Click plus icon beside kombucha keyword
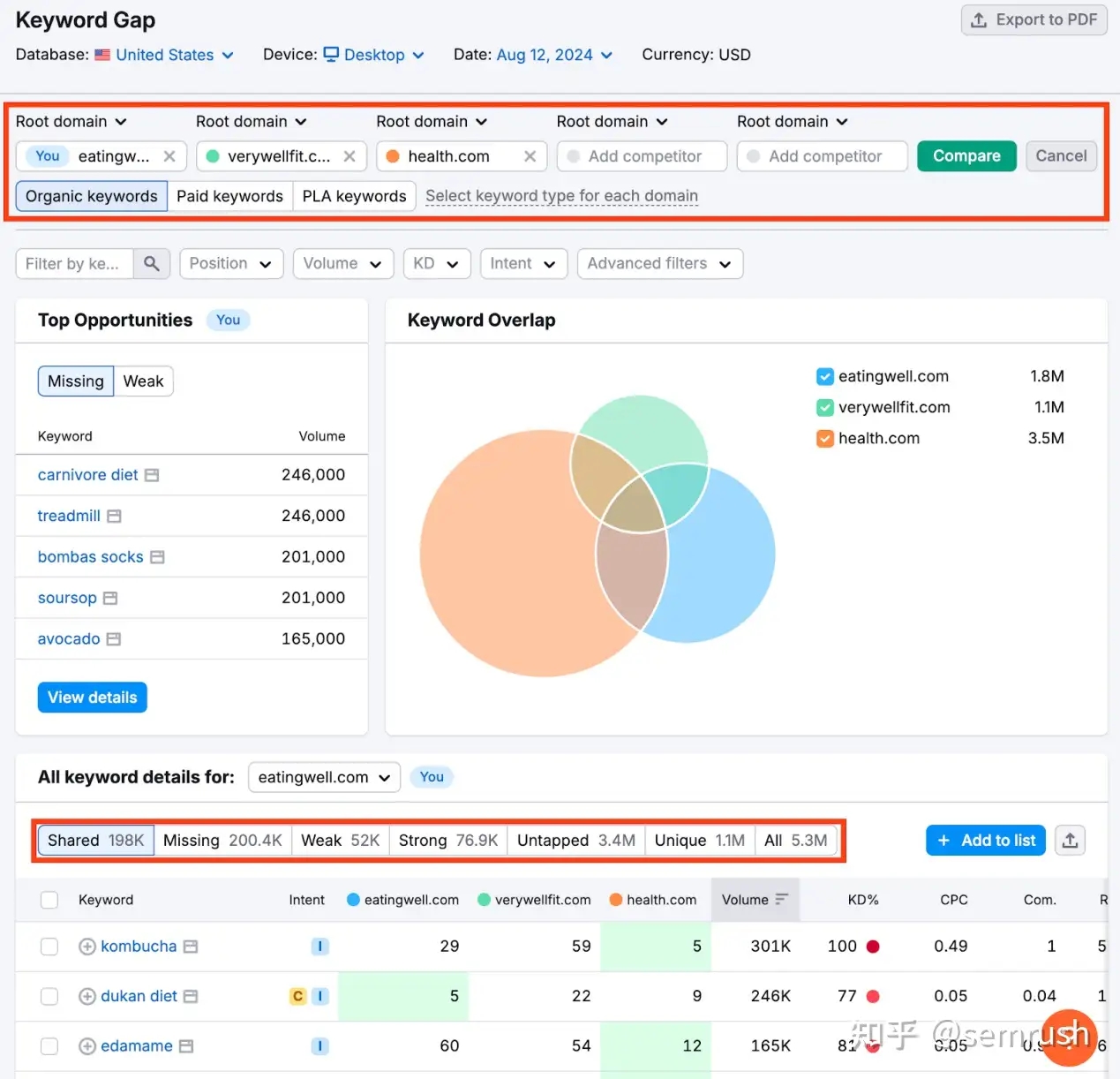The width and height of the screenshot is (1120, 1079). click(87, 947)
